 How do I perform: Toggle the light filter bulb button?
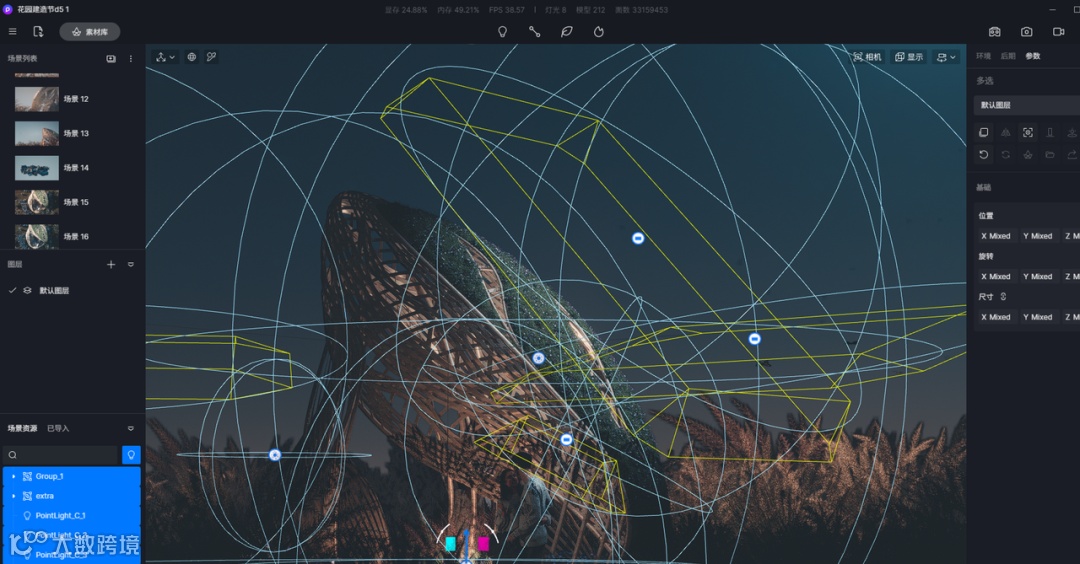click(131, 455)
